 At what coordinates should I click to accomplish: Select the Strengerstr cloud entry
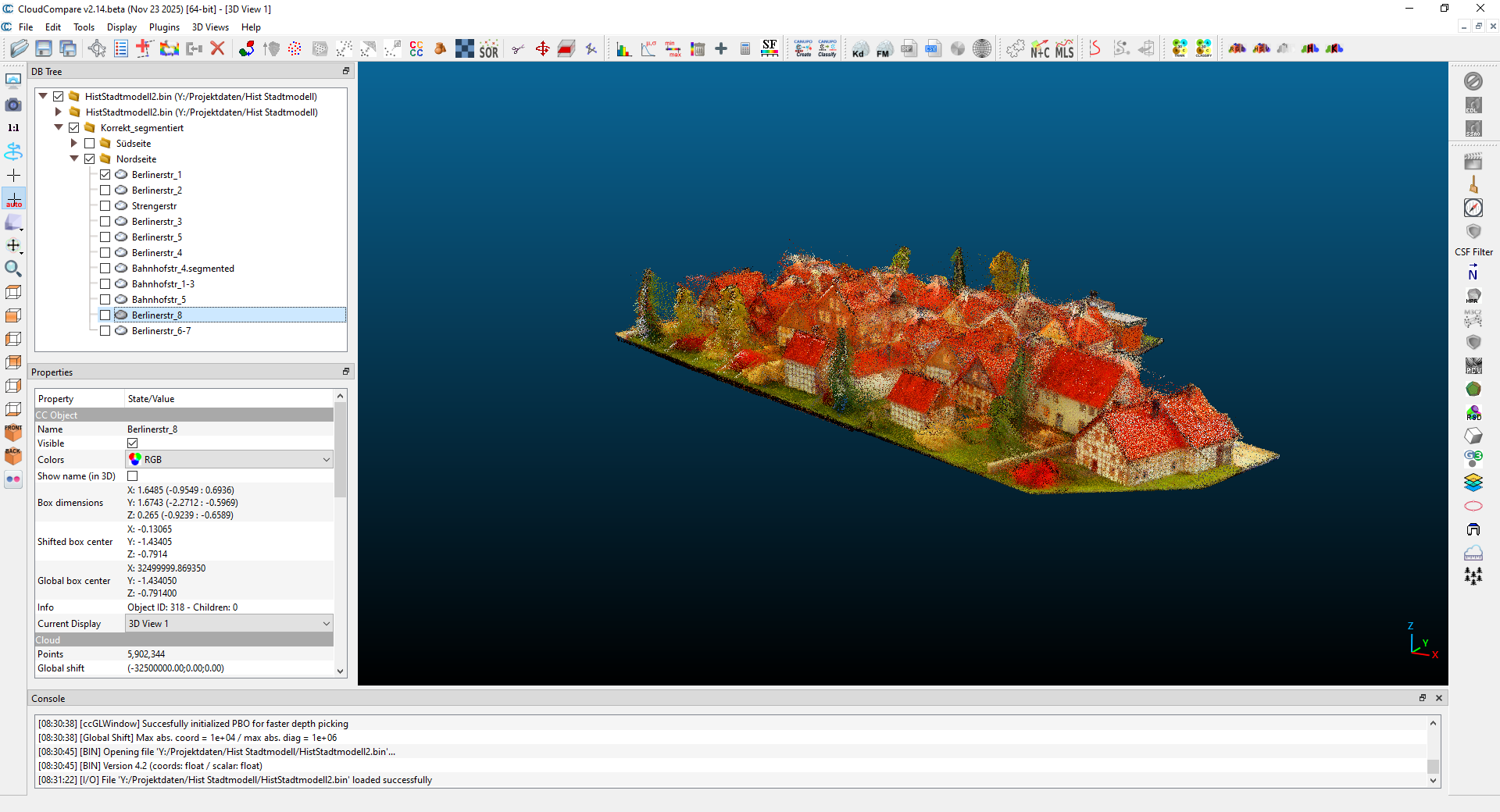[x=154, y=206]
